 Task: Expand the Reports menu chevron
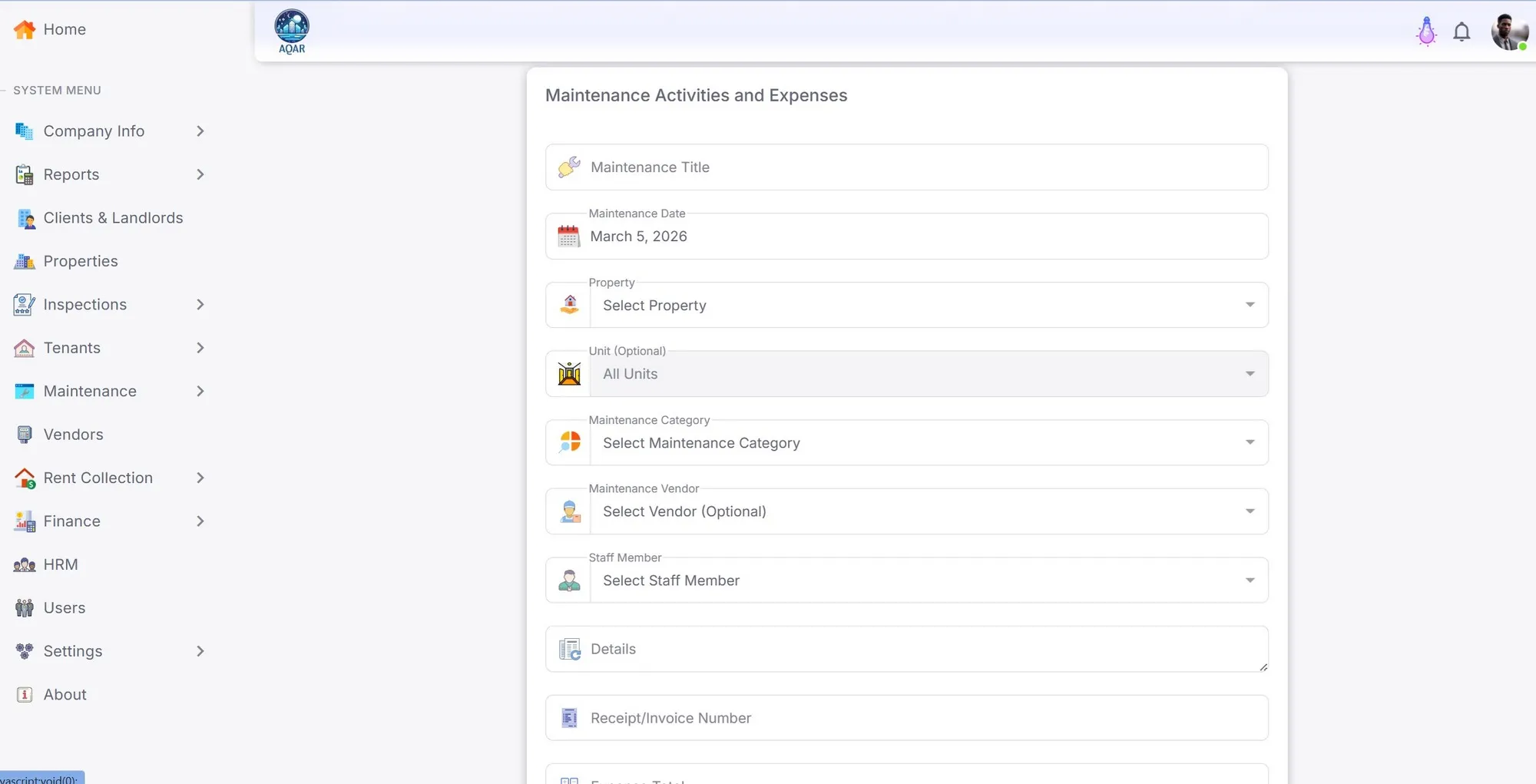200,174
